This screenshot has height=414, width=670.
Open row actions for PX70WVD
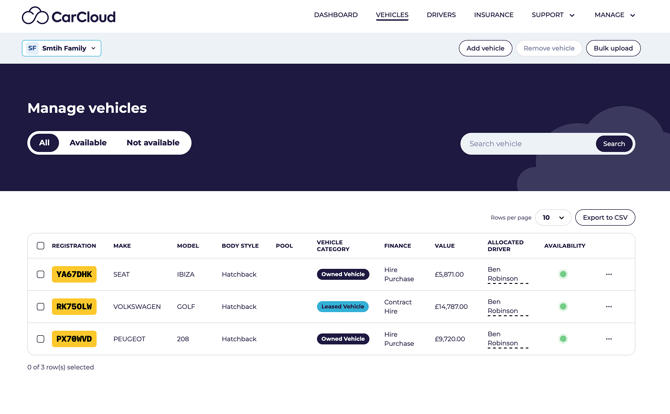tap(609, 339)
